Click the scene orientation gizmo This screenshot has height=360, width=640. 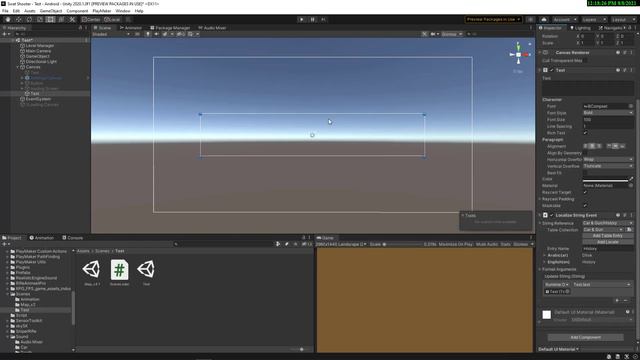tap(518, 54)
